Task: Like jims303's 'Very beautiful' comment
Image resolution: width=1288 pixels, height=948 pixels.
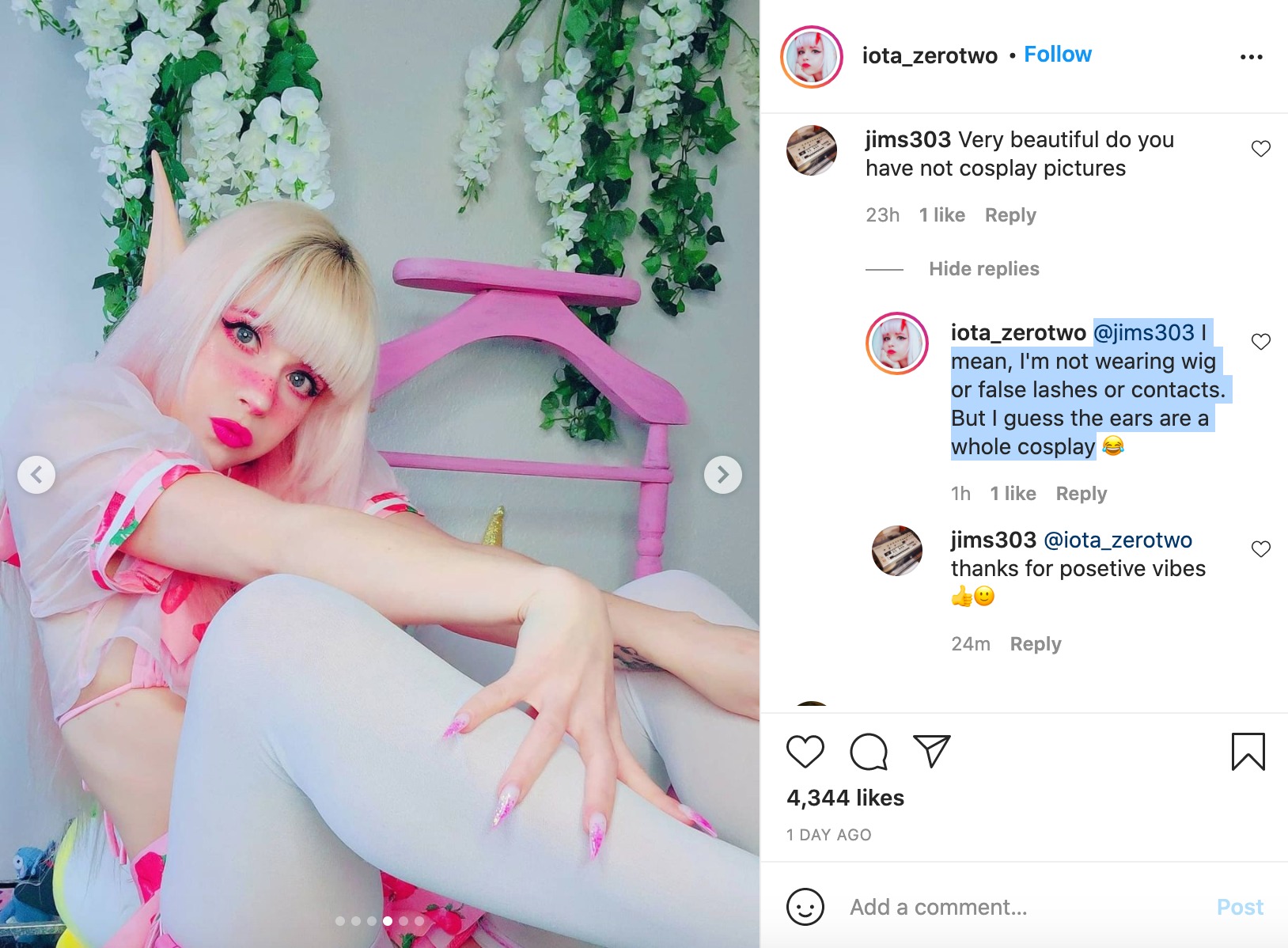Action: (x=1261, y=149)
